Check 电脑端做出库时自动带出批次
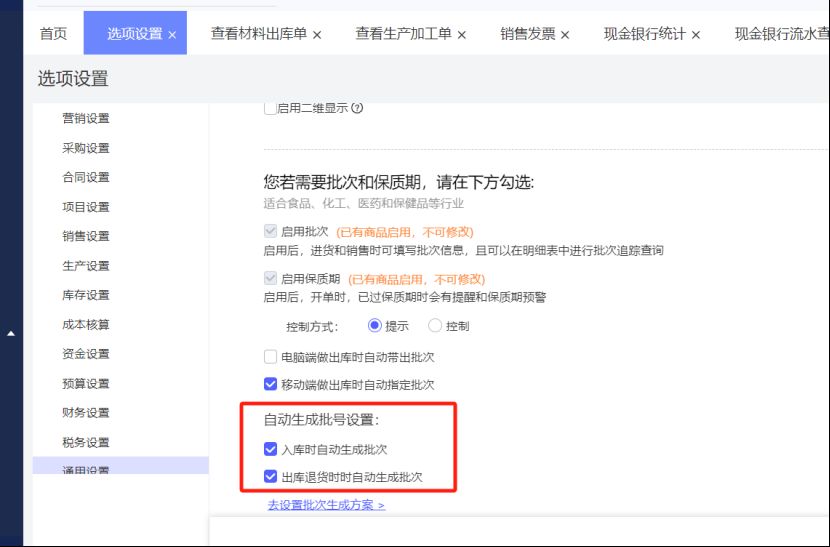830x547 pixels. 270,357
